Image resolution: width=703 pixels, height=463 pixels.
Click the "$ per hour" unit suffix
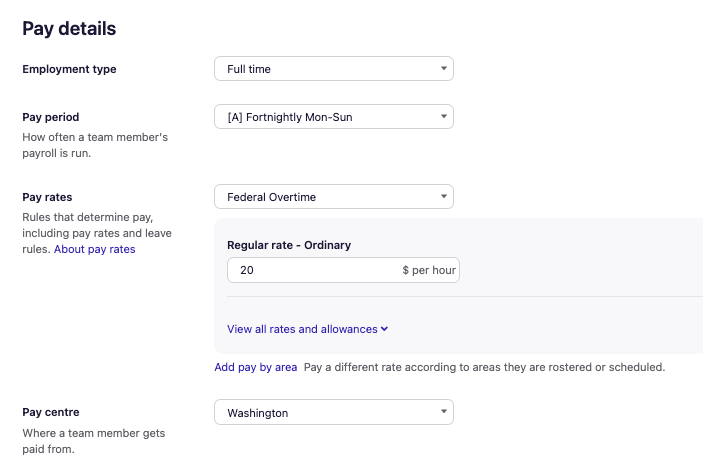[x=428, y=270]
